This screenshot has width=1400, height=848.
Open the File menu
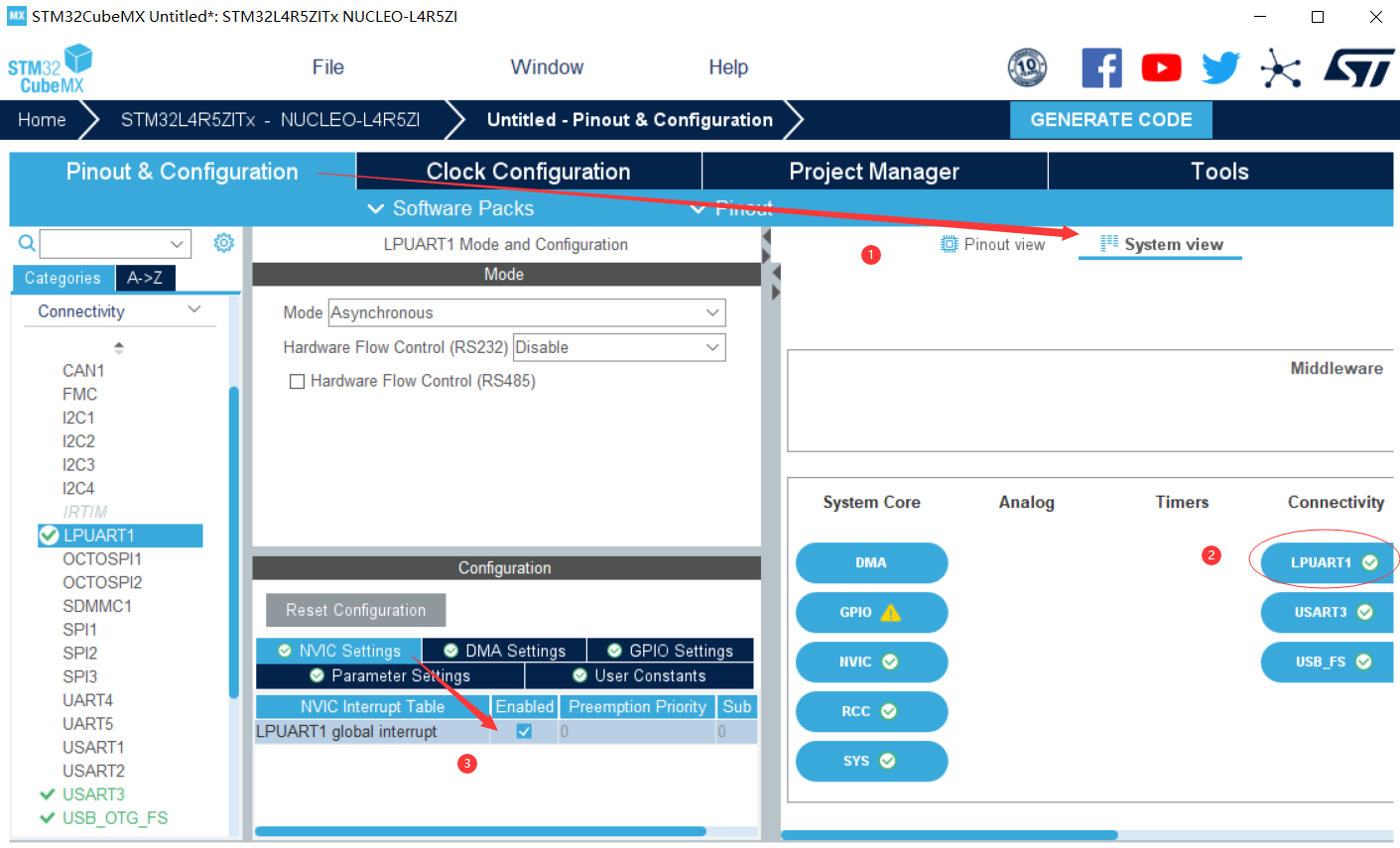(328, 67)
